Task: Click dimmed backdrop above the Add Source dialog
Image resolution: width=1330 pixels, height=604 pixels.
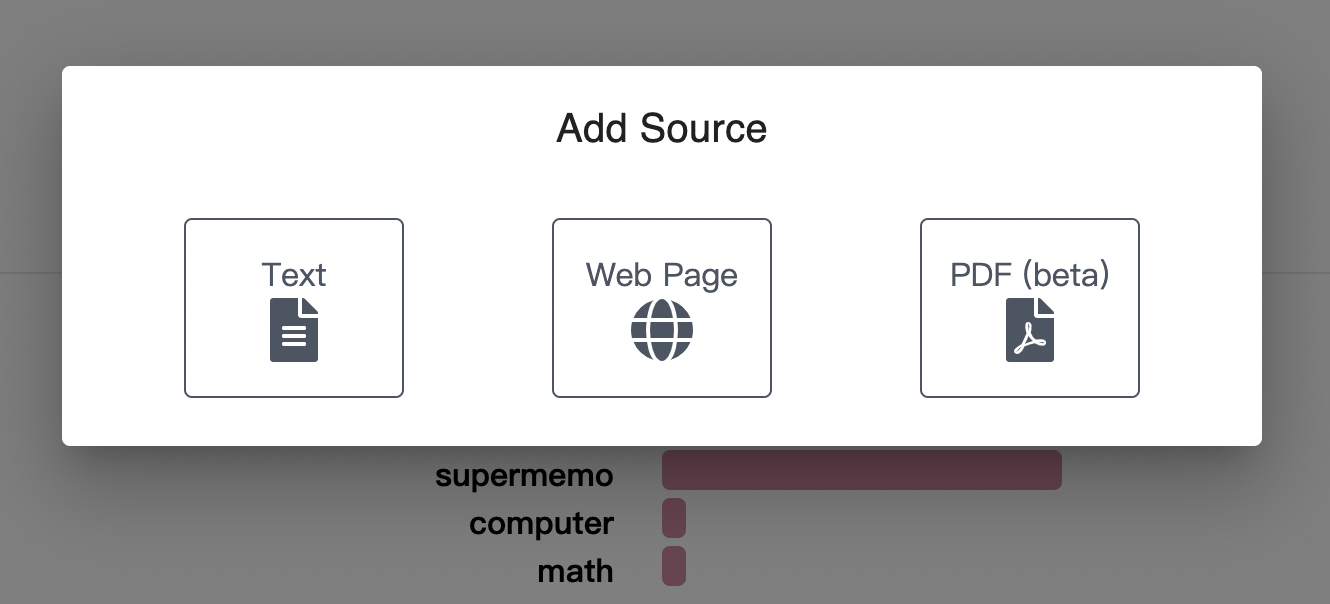Action: (x=662, y=32)
